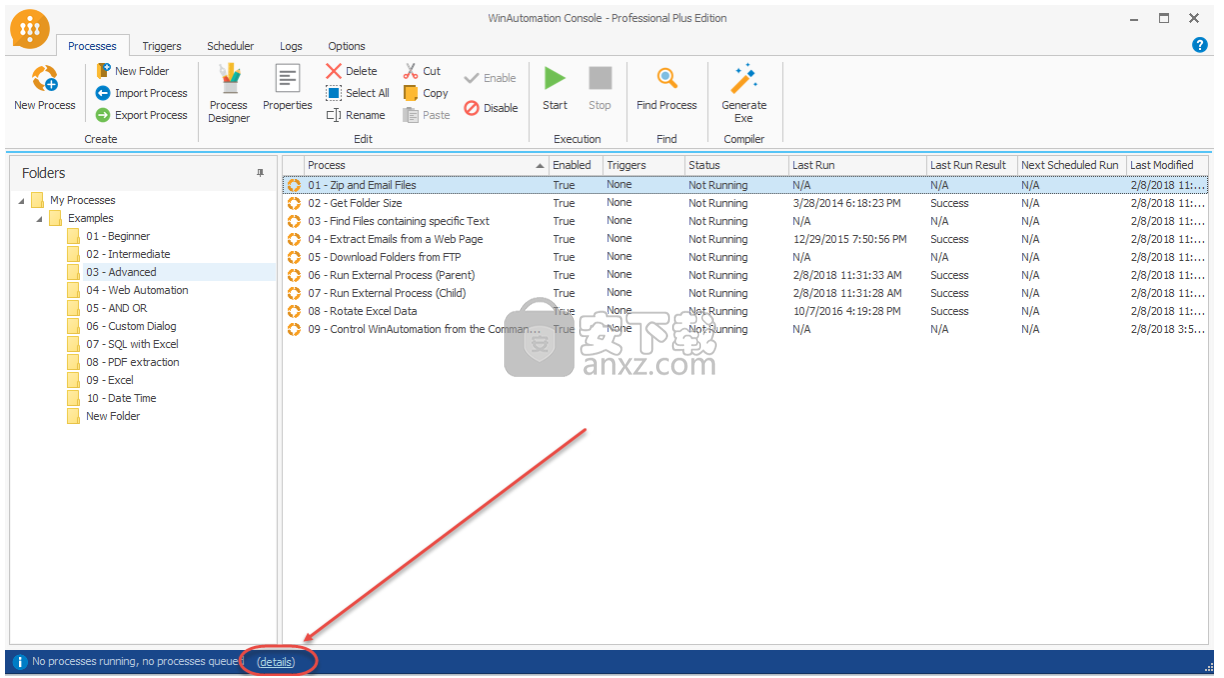This screenshot has width=1224, height=678.
Task: Sort by the Triggers column header
Action: click(x=644, y=165)
